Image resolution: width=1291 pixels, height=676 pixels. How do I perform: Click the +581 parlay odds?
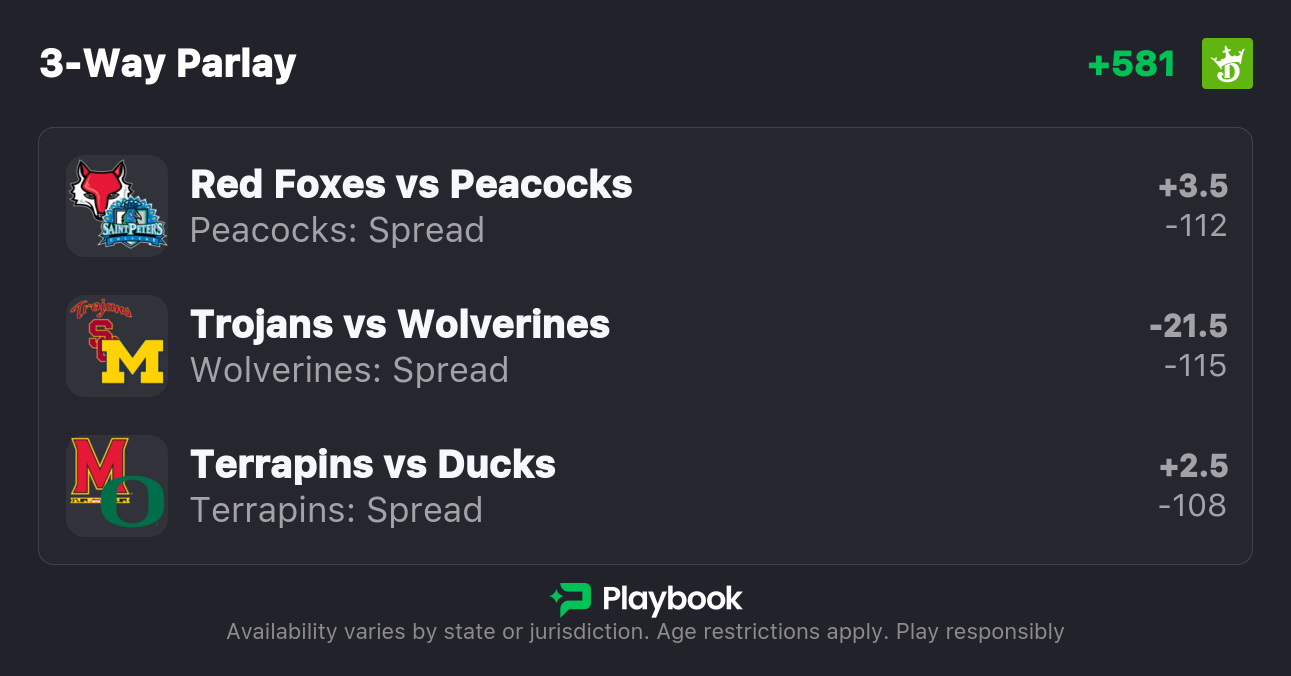1131,62
